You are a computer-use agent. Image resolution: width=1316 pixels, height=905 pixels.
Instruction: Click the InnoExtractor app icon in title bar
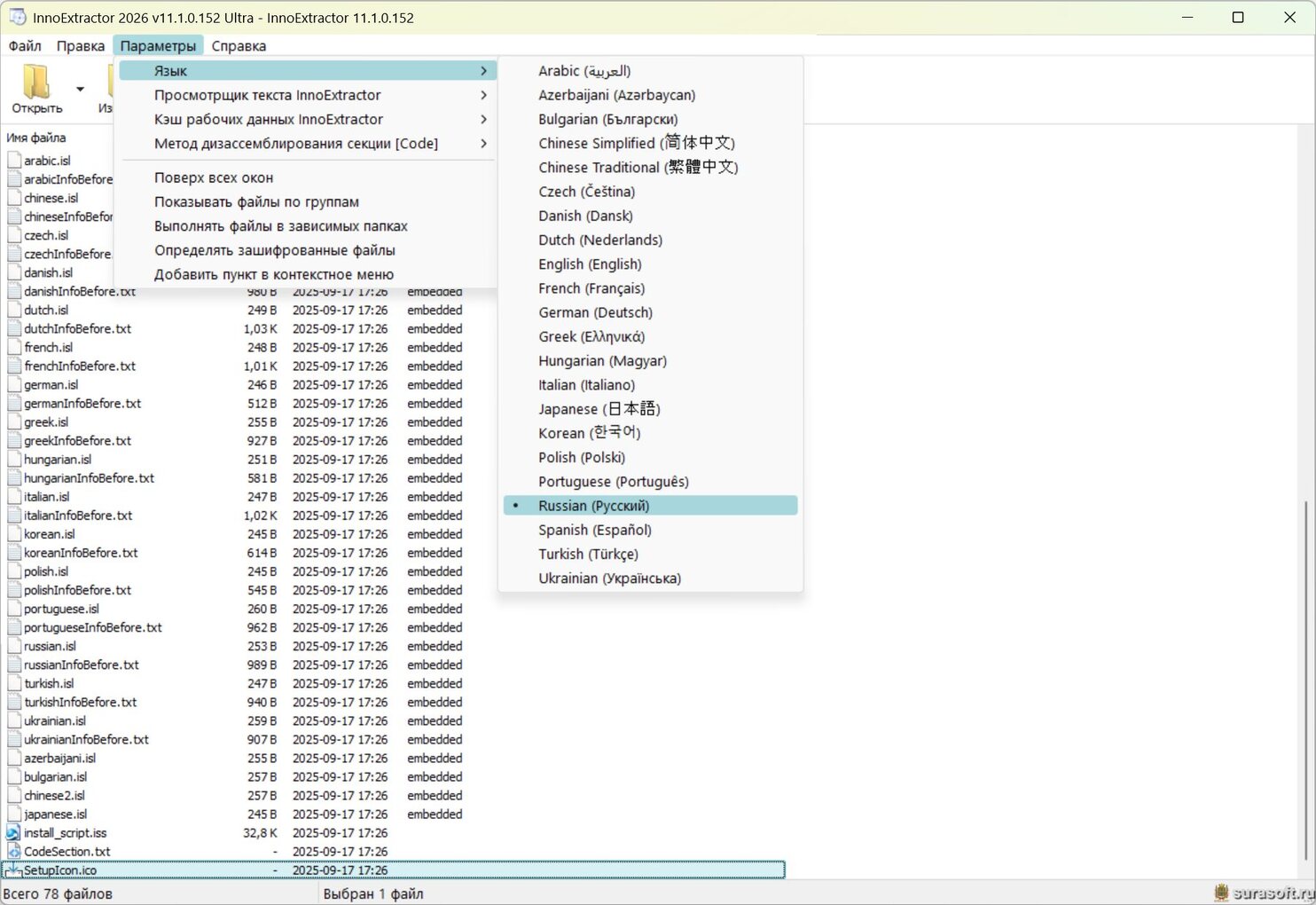point(18,17)
